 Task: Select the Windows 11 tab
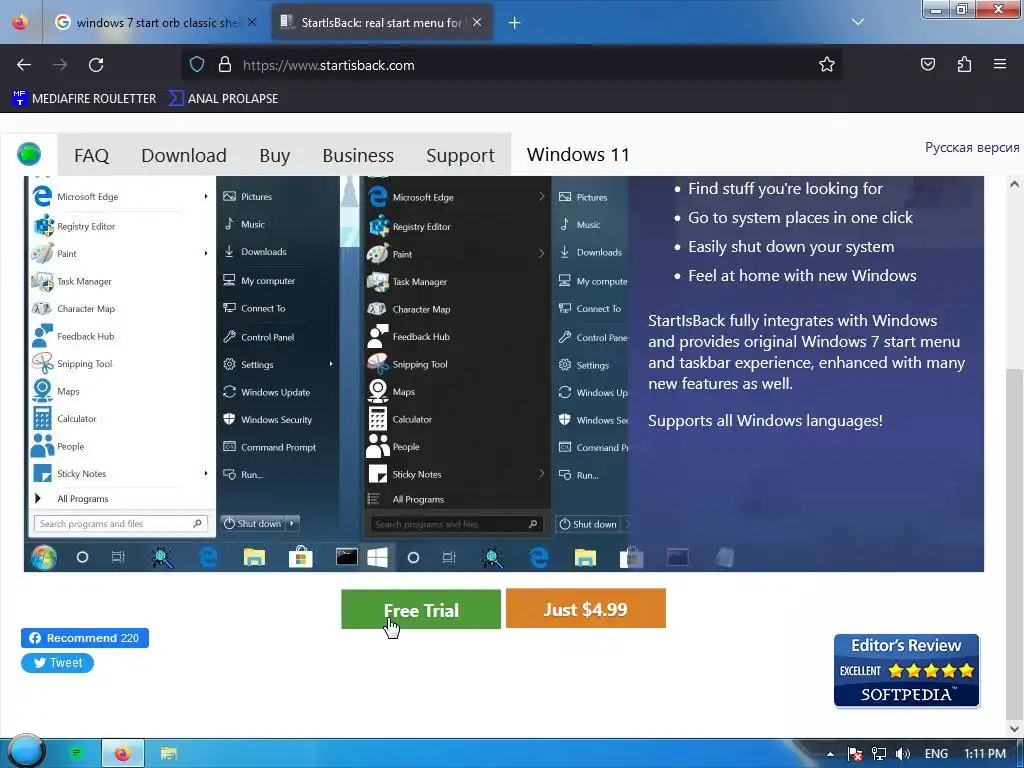(578, 155)
